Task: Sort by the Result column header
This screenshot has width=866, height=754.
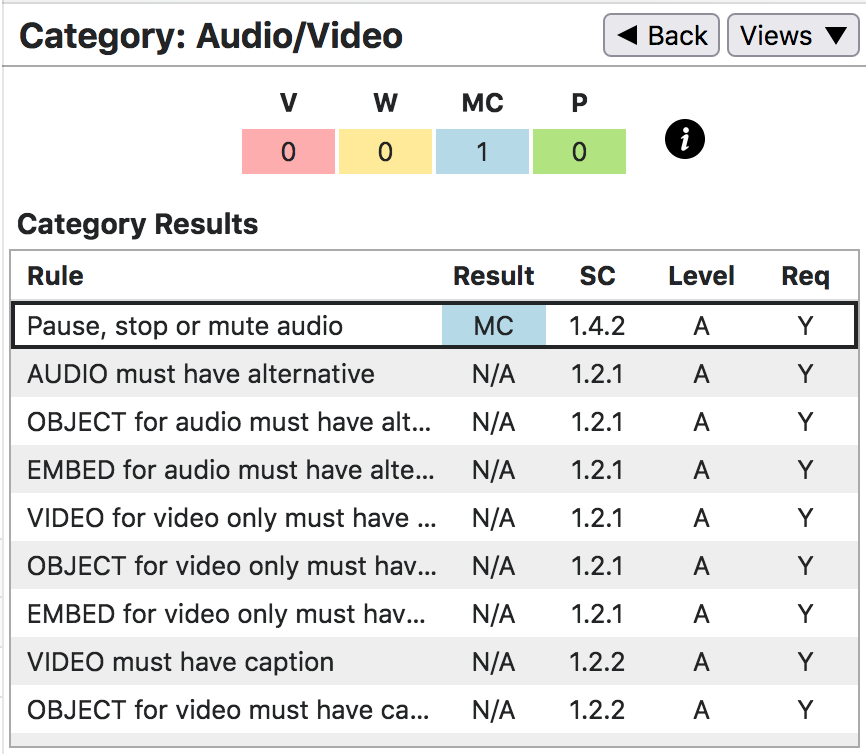Action: [494, 276]
